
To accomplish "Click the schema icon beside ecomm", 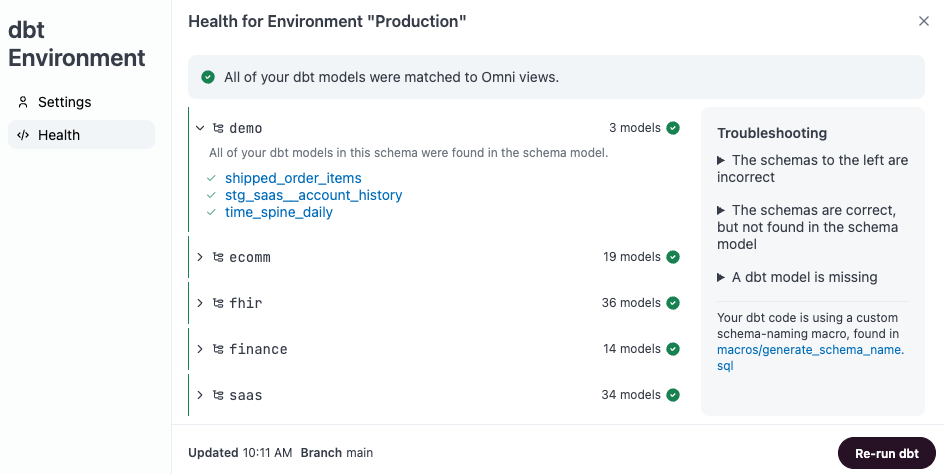I will (217, 257).
